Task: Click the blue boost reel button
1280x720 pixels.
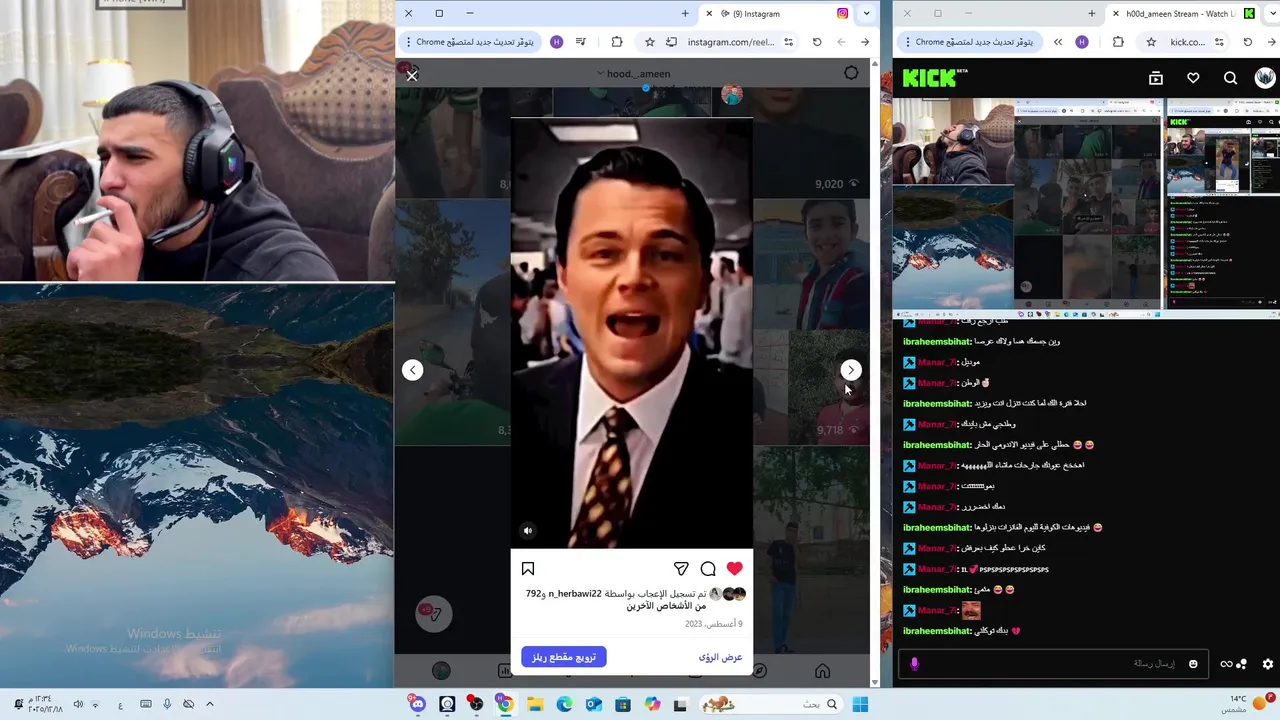Action: [x=564, y=657]
